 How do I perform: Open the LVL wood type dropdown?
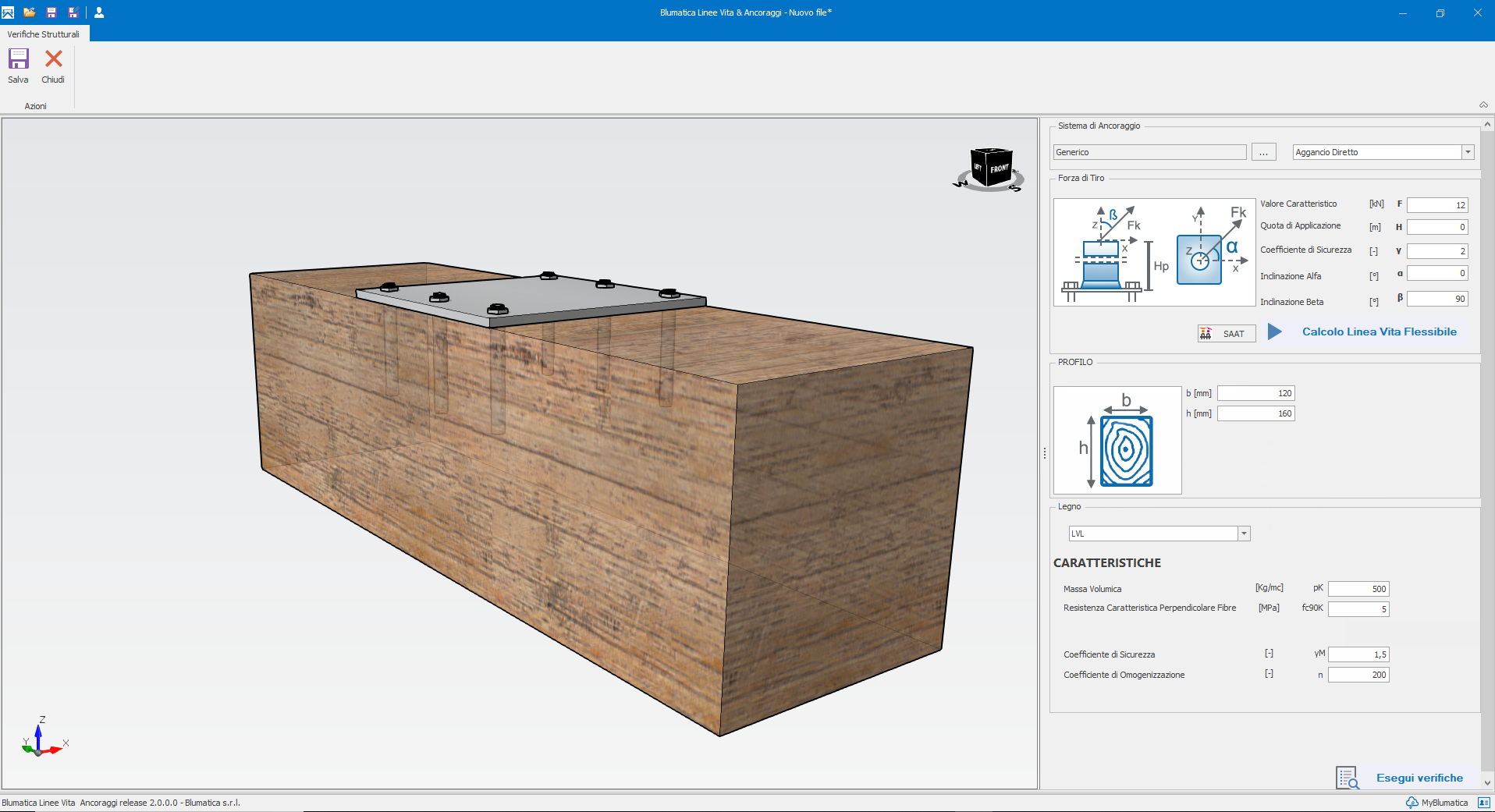(x=1244, y=534)
